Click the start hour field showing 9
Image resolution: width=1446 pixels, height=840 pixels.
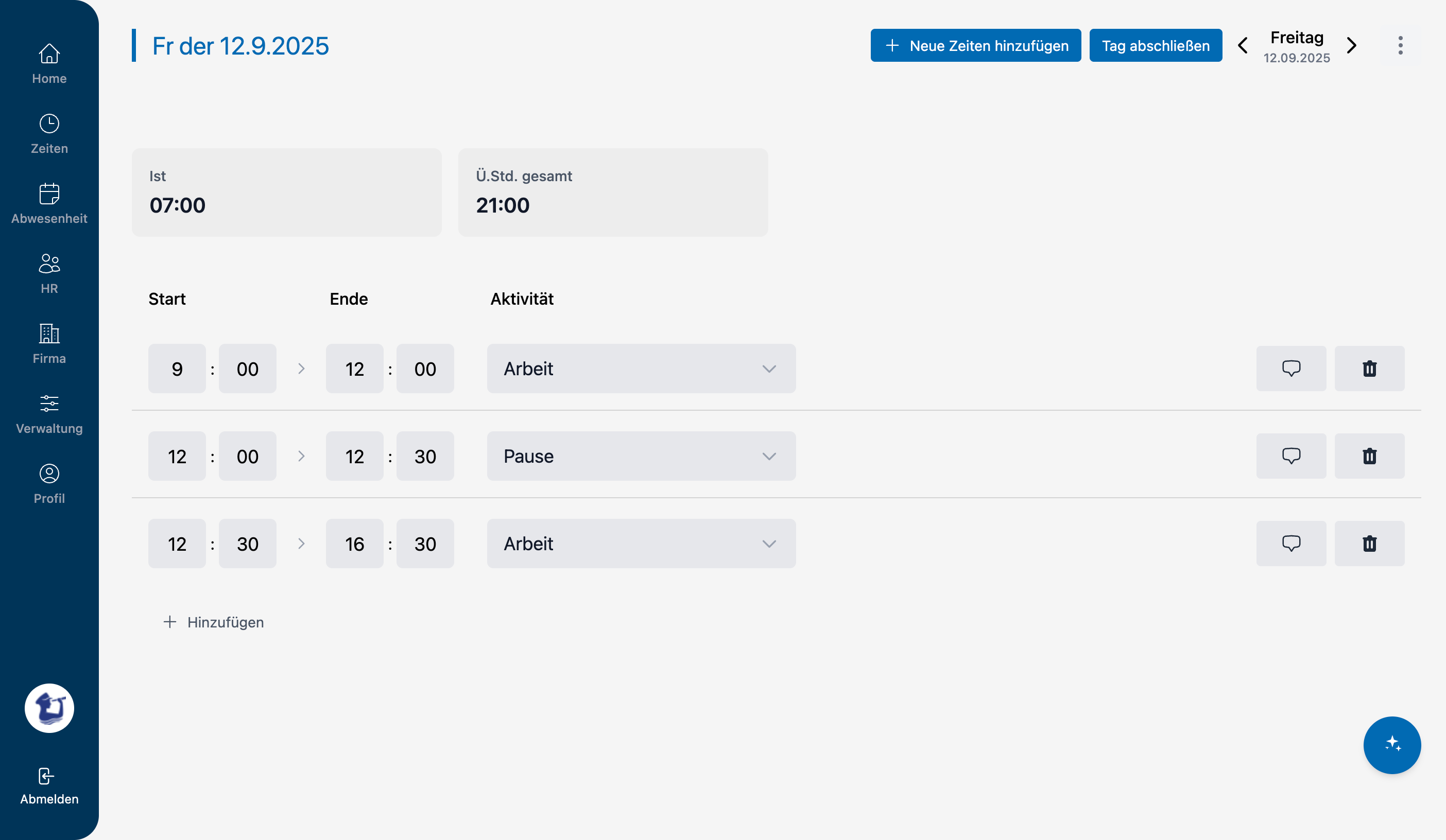click(177, 368)
